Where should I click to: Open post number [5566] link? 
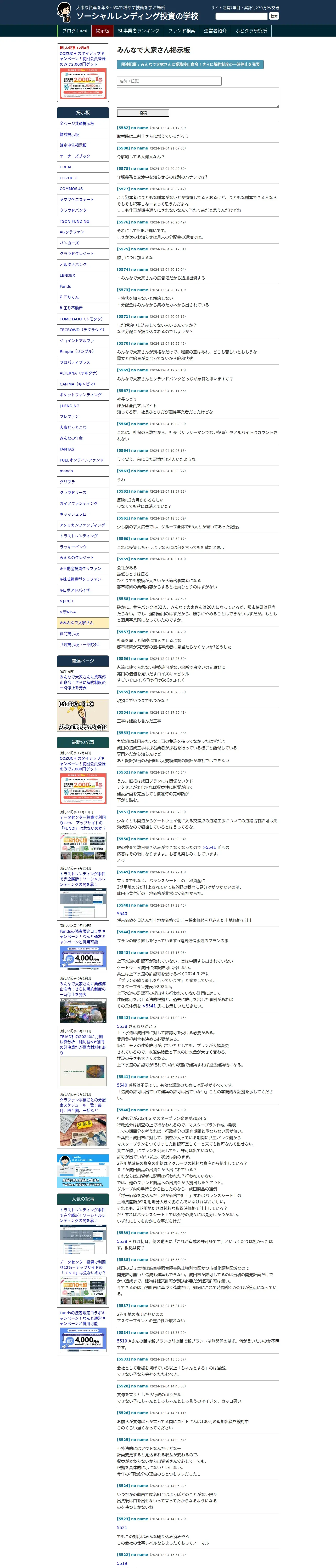pyautogui.click(x=123, y=424)
